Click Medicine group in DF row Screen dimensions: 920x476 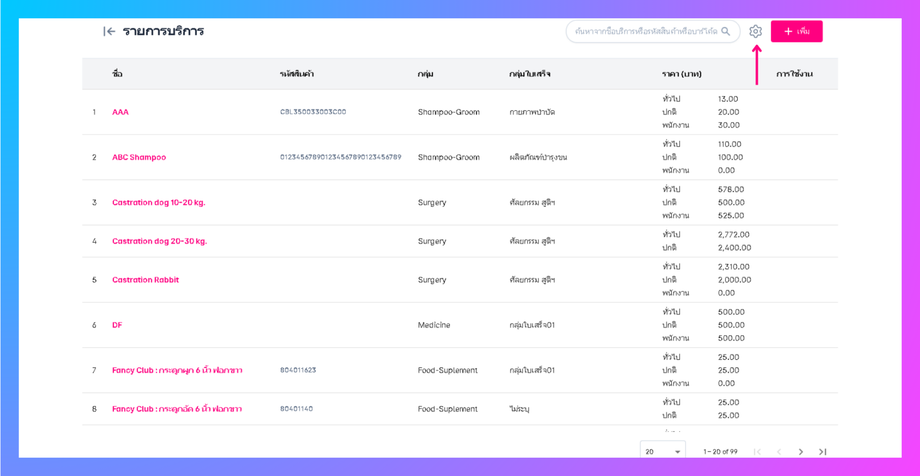point(434,325)
